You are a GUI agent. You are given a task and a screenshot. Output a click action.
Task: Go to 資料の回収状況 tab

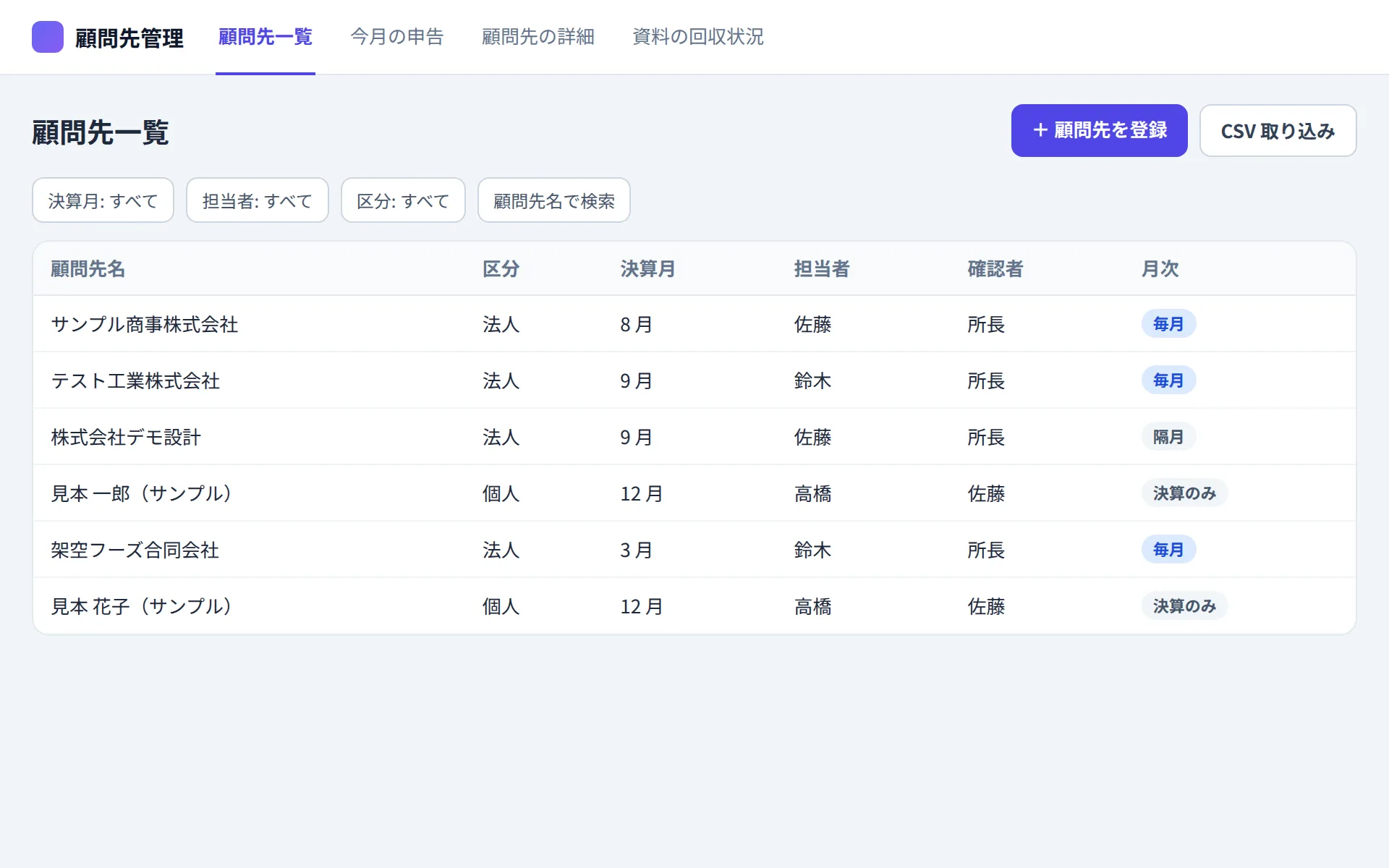pos(698,37)
